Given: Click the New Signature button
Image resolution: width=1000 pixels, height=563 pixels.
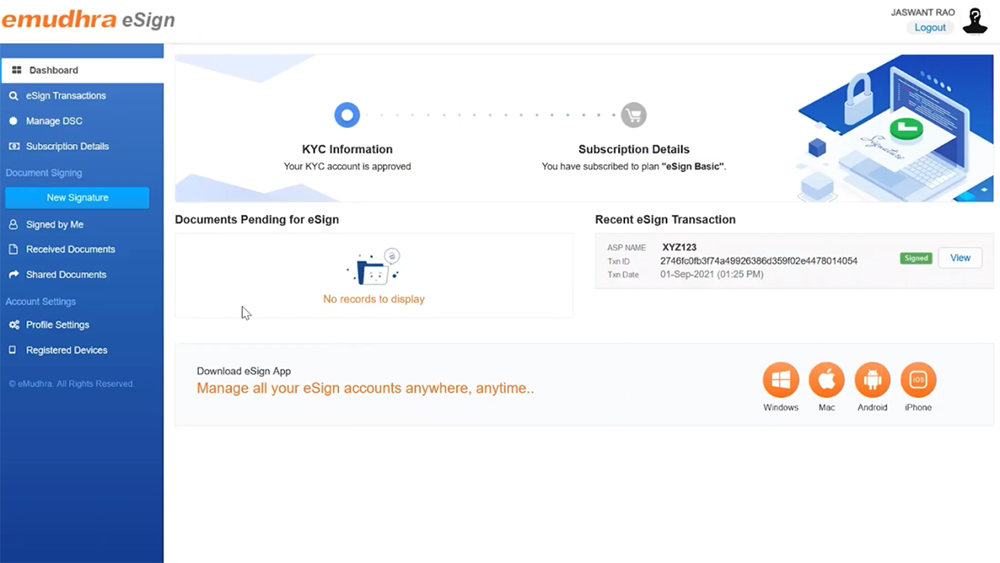Looking at the screenshot, I should click(77, 198).
